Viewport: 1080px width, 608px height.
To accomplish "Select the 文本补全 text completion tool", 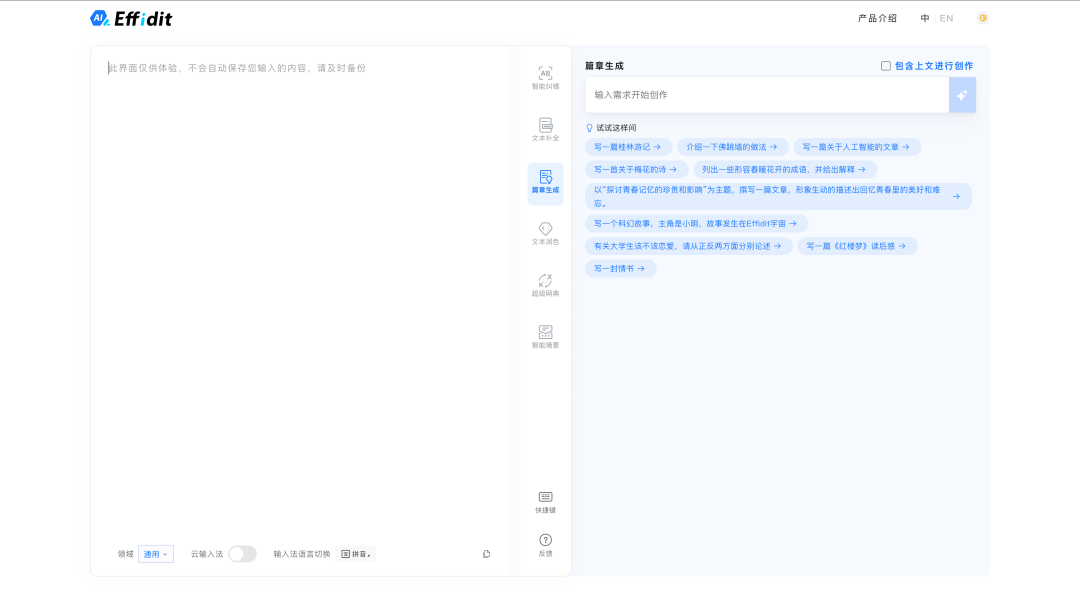I will (x=545, y=130).
